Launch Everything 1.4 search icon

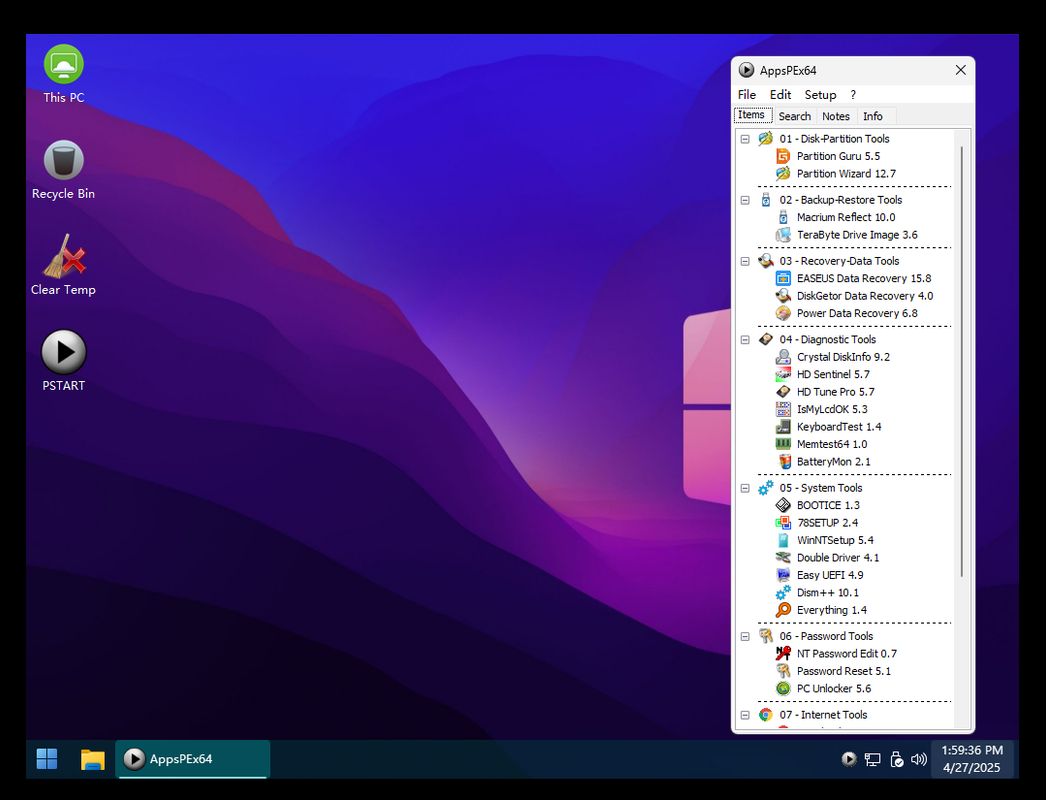pyautogui.click(x=783, y=610)
